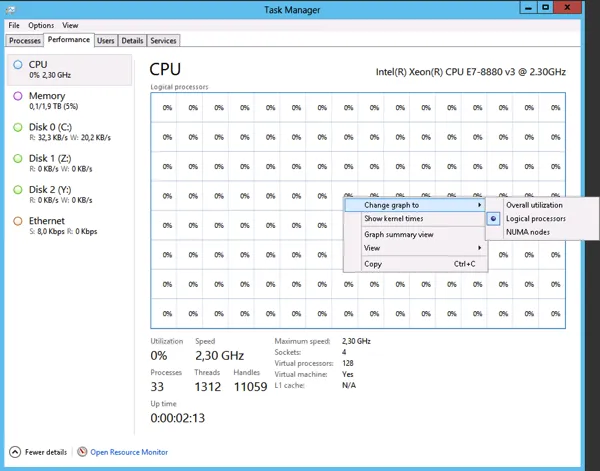Image resolution: width=600 pixels, height=471 pixels.
Task: Choose Graph summary view entry
Action: (x=399, y=235)
